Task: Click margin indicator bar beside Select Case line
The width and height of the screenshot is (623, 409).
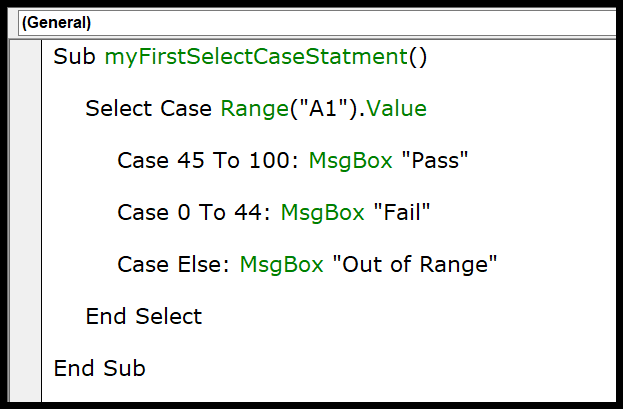Action: 25,109
